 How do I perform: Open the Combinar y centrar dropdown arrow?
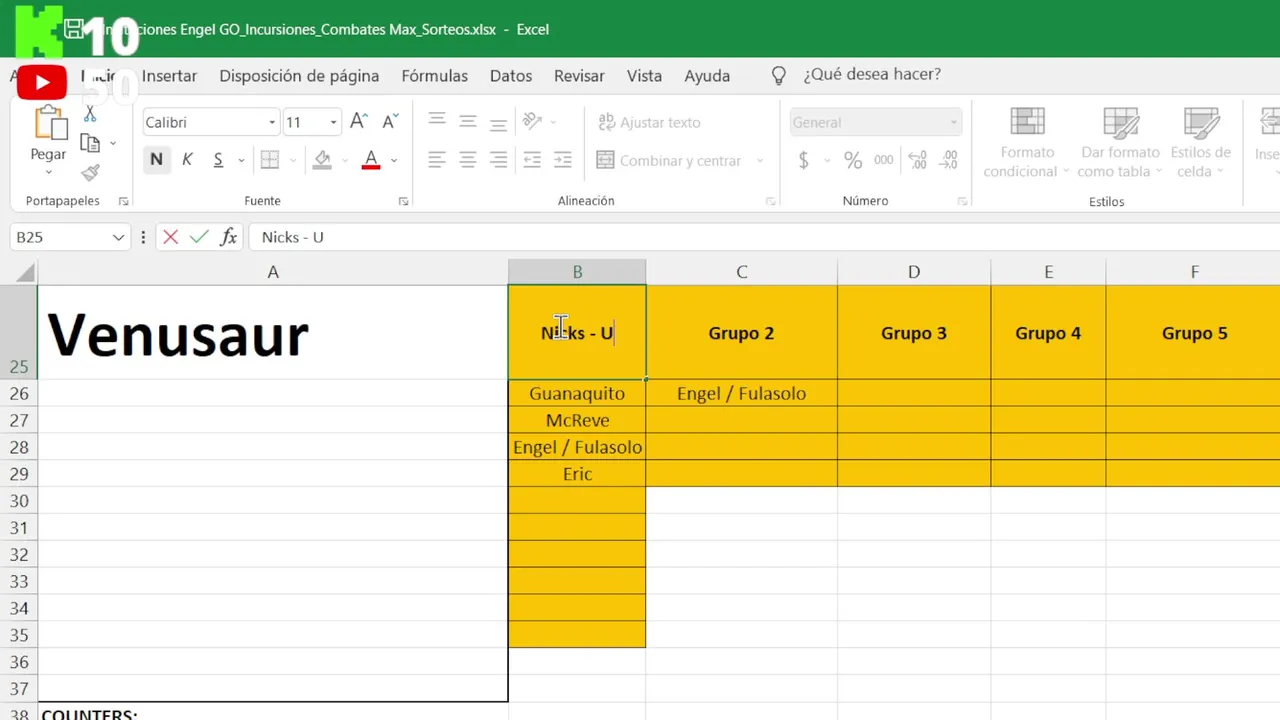760,160
